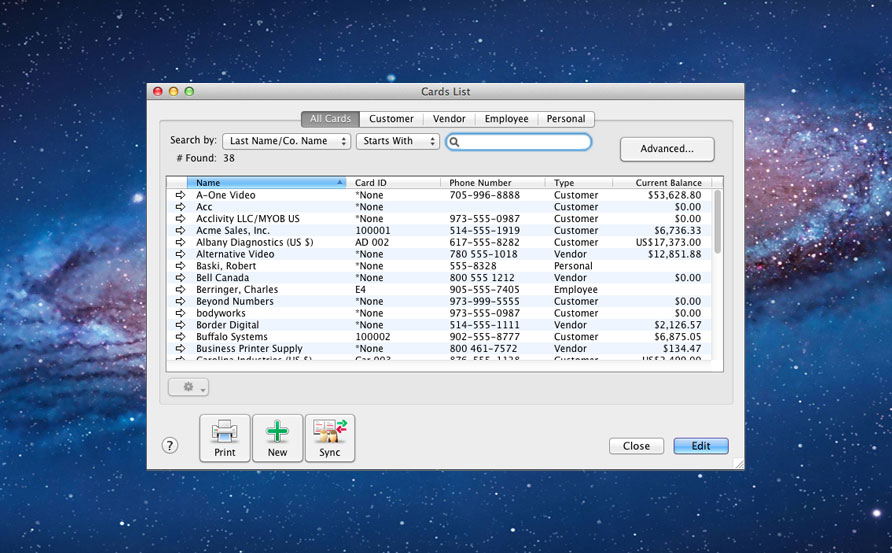Select the Buffalo Systems name

[232, 337]
